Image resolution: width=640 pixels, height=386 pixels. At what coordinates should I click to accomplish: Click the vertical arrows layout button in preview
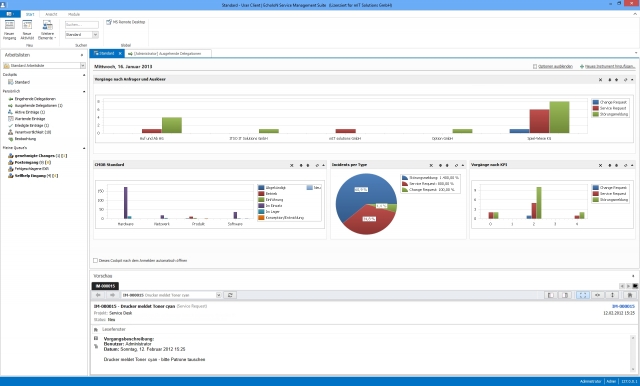click(x=612, y=295)
